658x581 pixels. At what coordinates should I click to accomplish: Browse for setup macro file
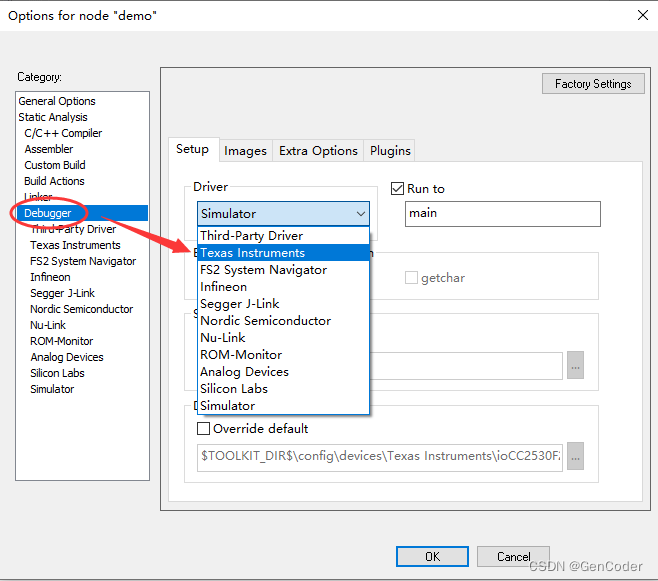[x=575, y=365]
